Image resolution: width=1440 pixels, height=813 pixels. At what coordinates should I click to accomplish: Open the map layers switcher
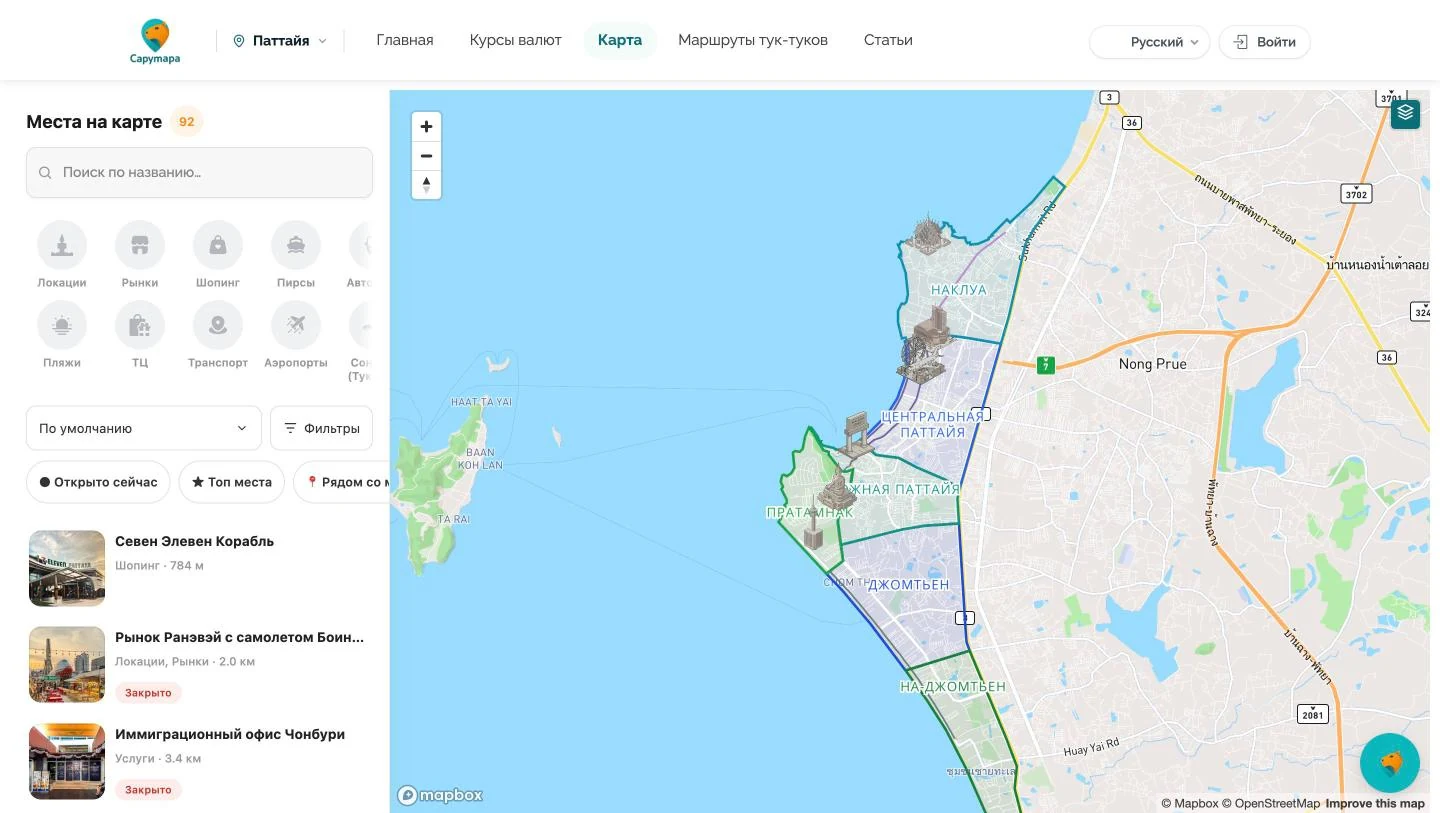[x=1405, y=113]
